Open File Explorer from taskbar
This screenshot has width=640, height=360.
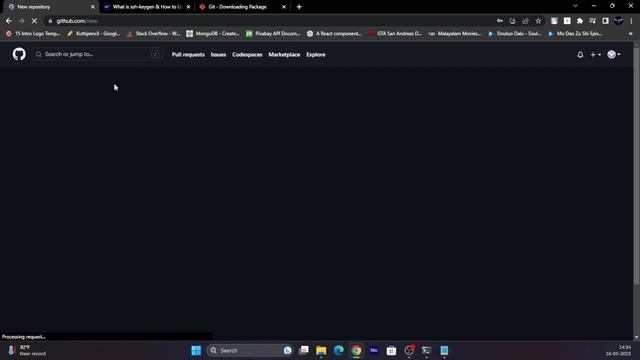pos(321,351)
